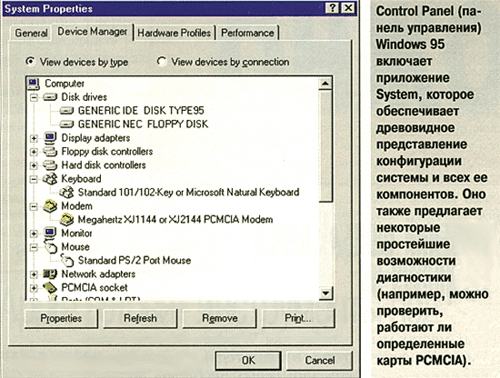Screen dimensions: 500x378
Task: Select 'Megahertz XJ1144 or XJ2144 PCMCIA Modem' text
Action: tap(175, 220)
